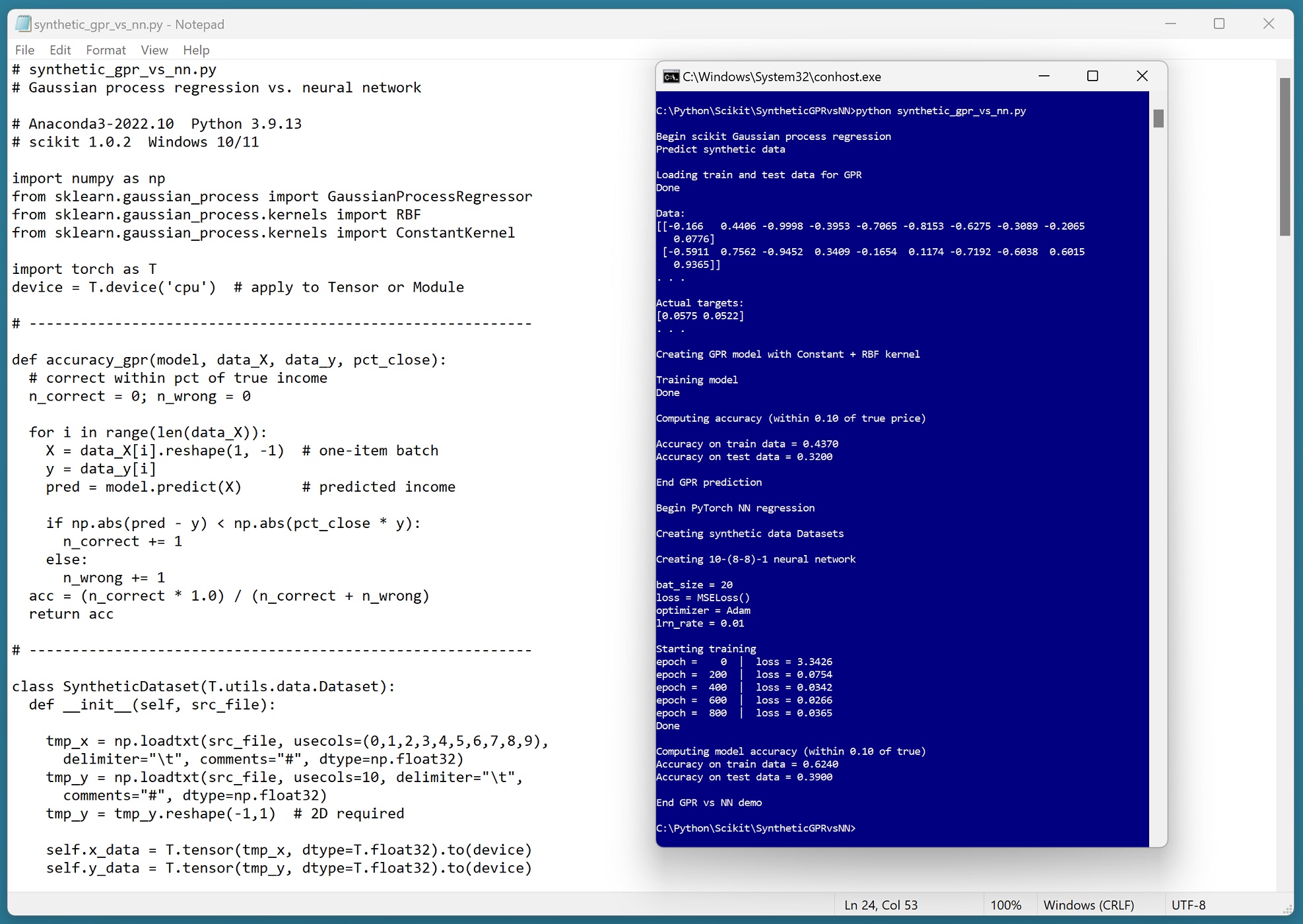Image resolution: width=1303 pixels, height=924 pixels.
Task: Maximize the conhost.exe console window
Action: click(1092, 77)
